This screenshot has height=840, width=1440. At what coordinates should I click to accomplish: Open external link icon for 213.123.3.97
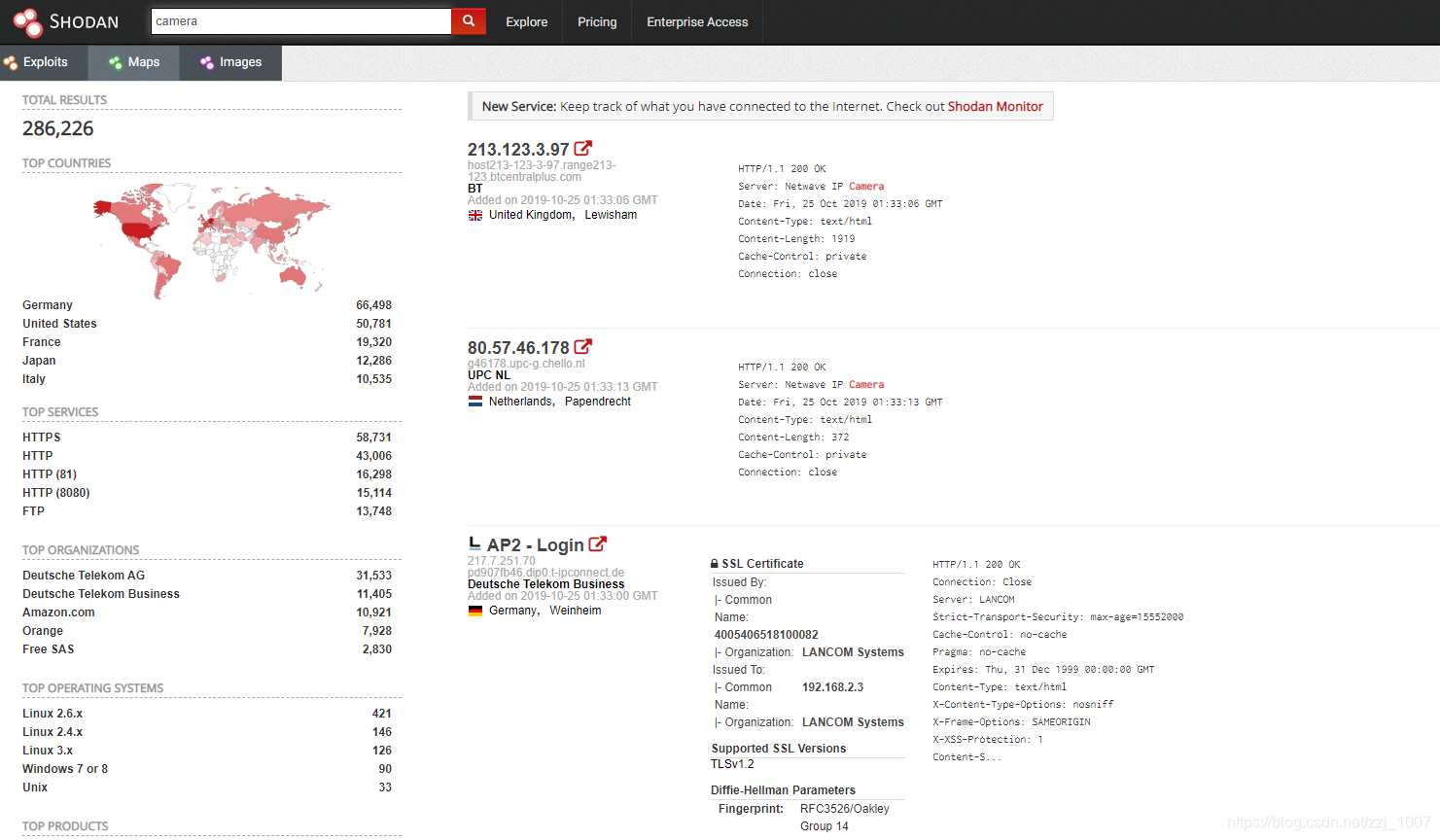tap(582, 149)
